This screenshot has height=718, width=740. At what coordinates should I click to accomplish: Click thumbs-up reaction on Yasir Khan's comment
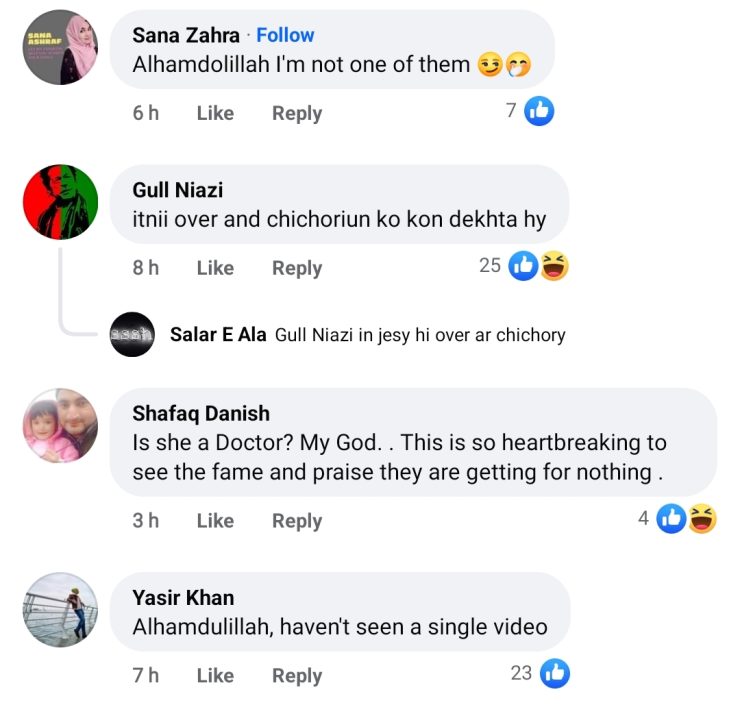554,673
